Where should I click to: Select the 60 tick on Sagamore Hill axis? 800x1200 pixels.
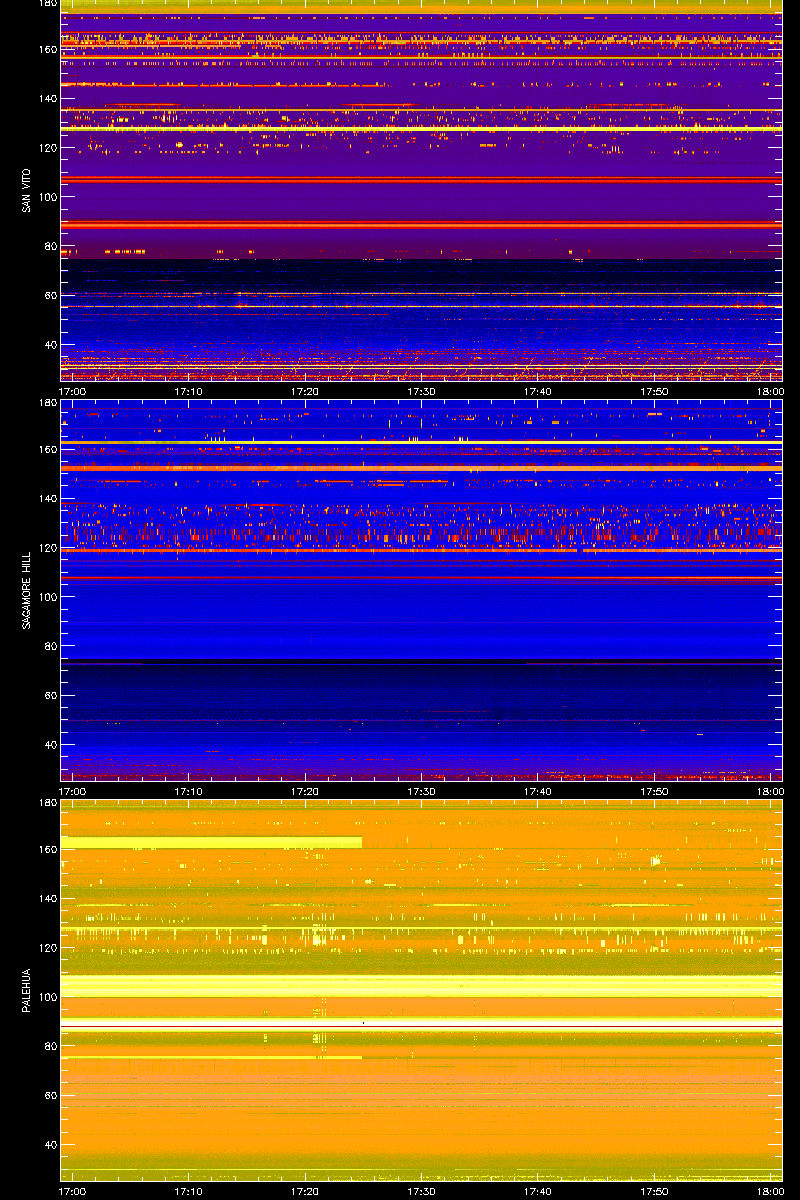(x=49, y=695)
